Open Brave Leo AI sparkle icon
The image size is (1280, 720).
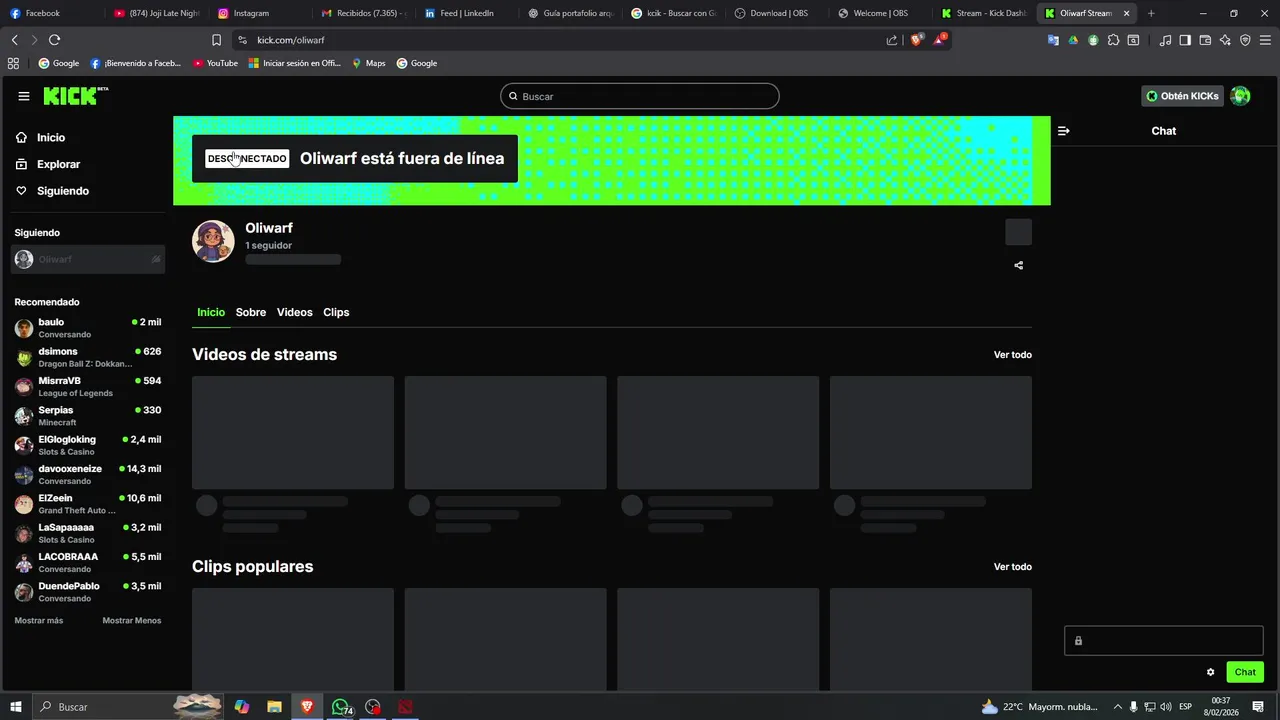(x=1225, y=40)
